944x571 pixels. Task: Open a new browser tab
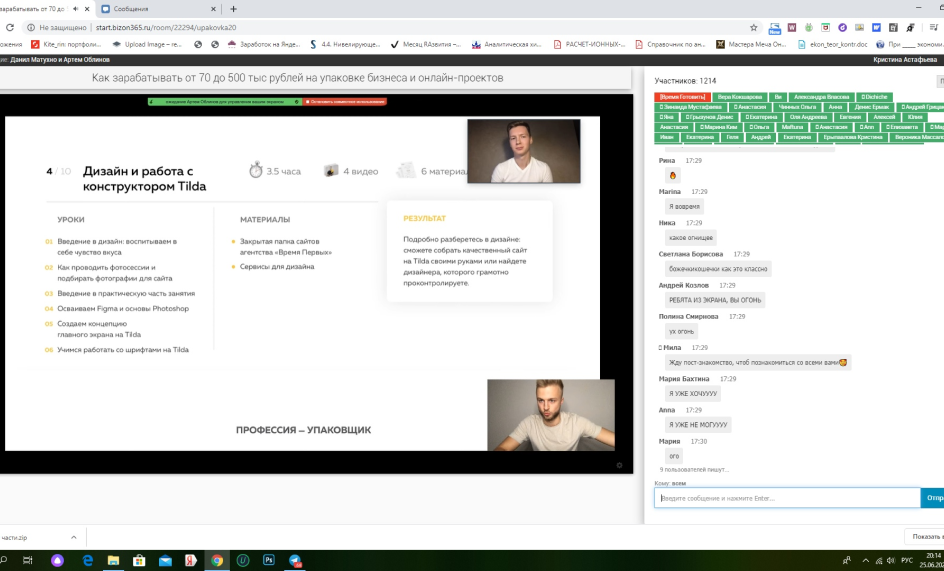(x=234, y=8)
